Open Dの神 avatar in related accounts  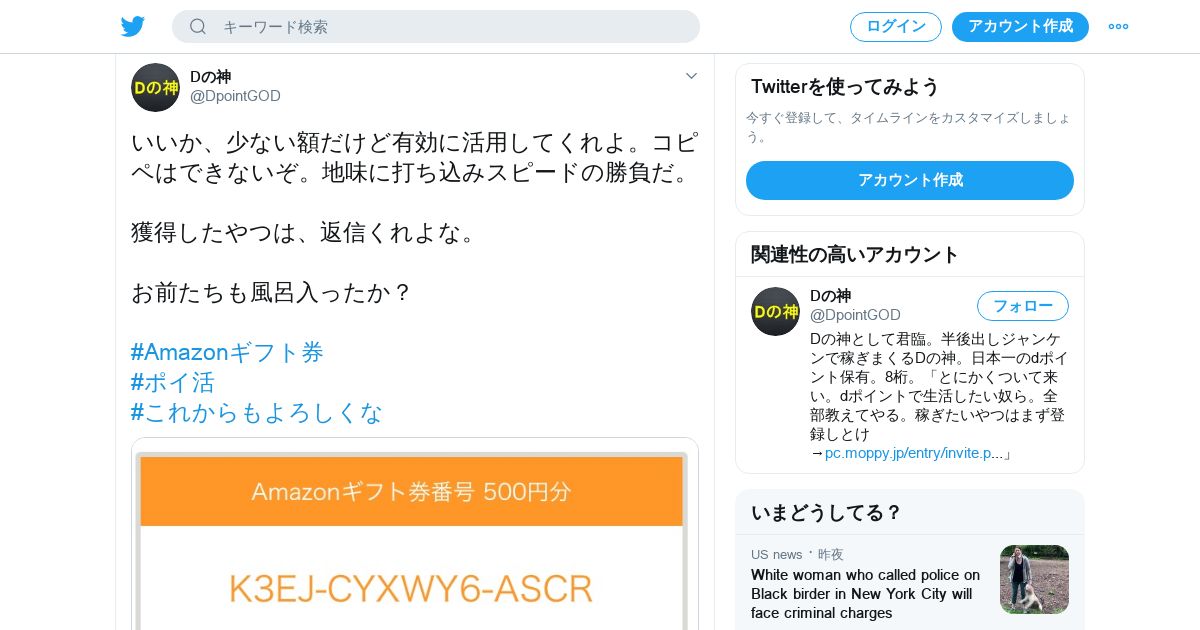(775, 311)
